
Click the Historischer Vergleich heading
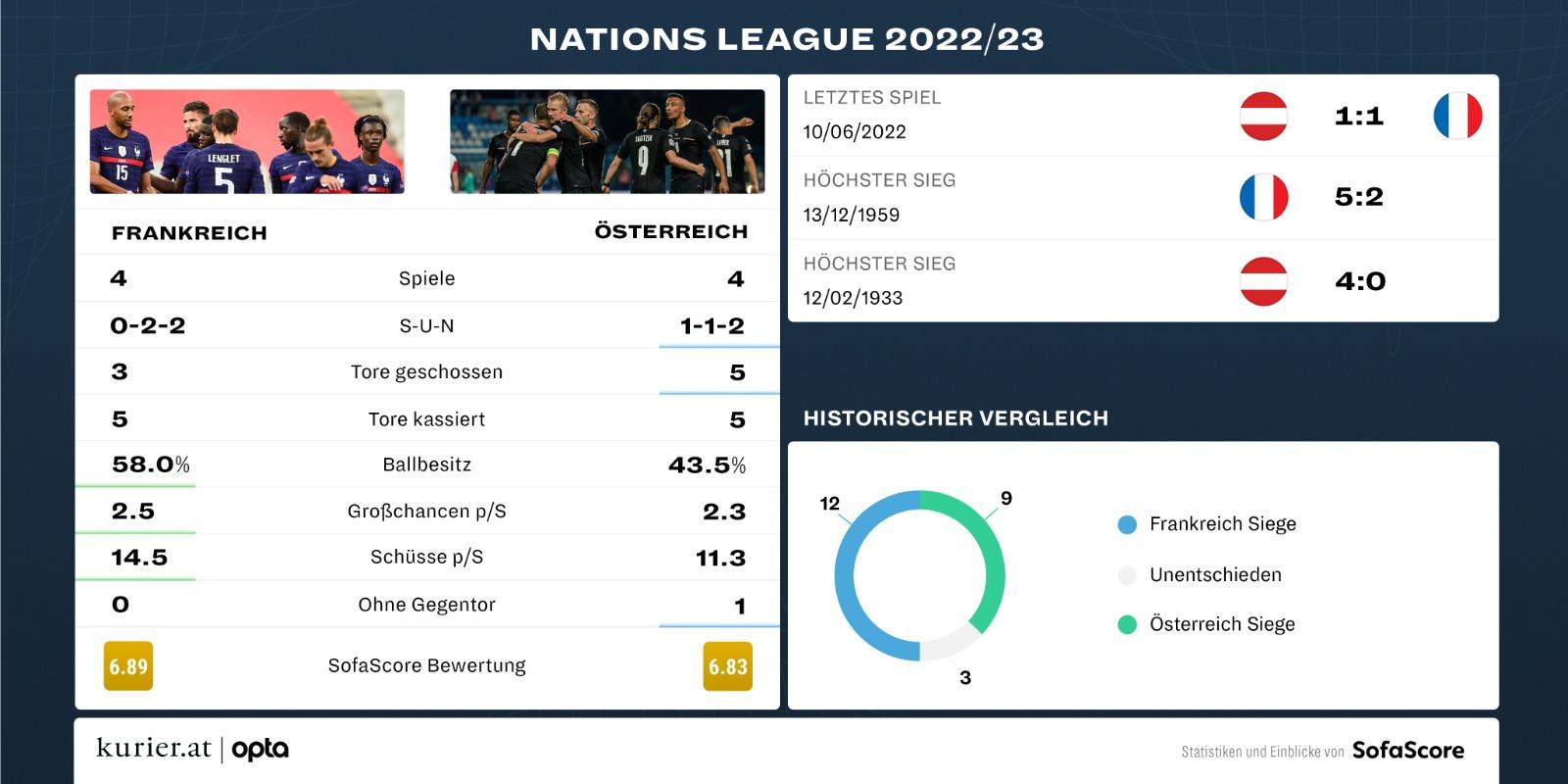click(955, 418)
